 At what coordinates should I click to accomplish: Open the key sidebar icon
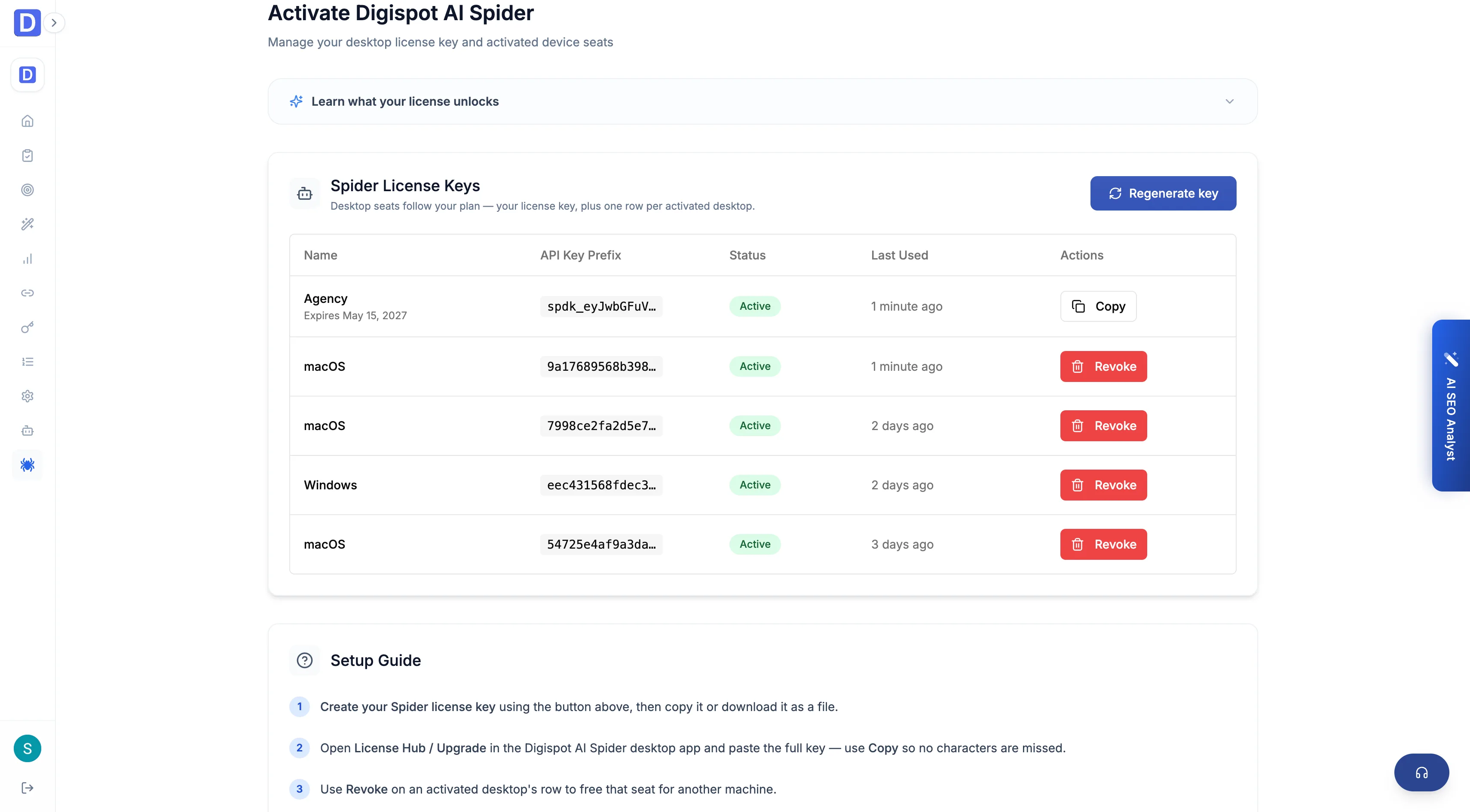[28, 327]
